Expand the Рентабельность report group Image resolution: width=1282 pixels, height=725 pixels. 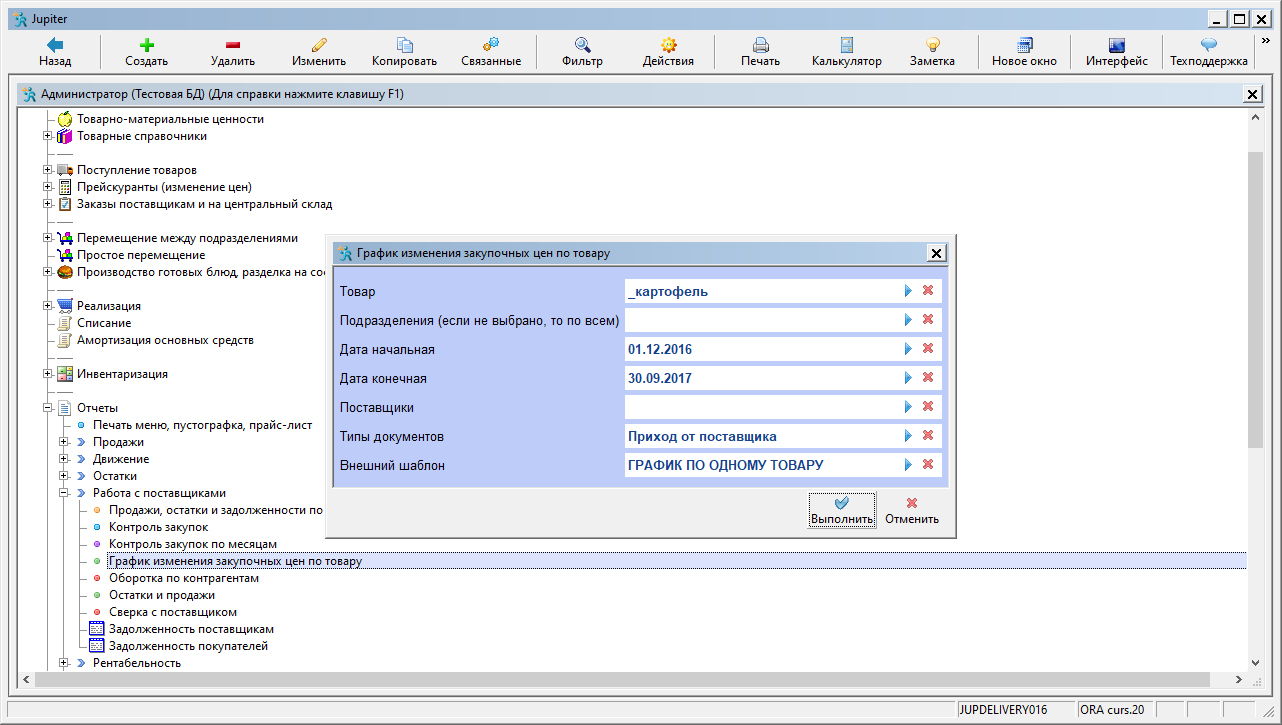click(x=64, y=663)
